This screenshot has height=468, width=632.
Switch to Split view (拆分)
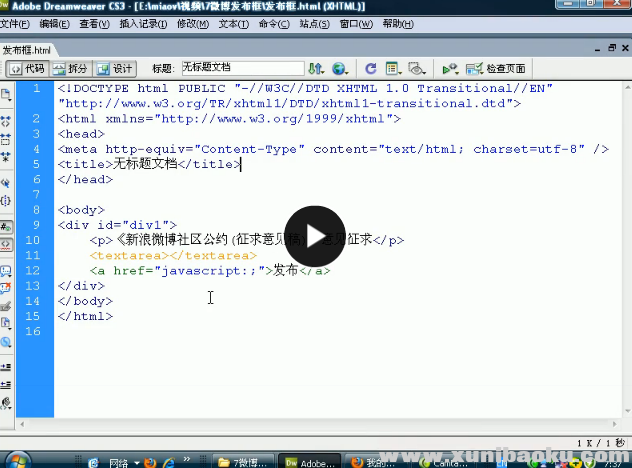[71, 69]
